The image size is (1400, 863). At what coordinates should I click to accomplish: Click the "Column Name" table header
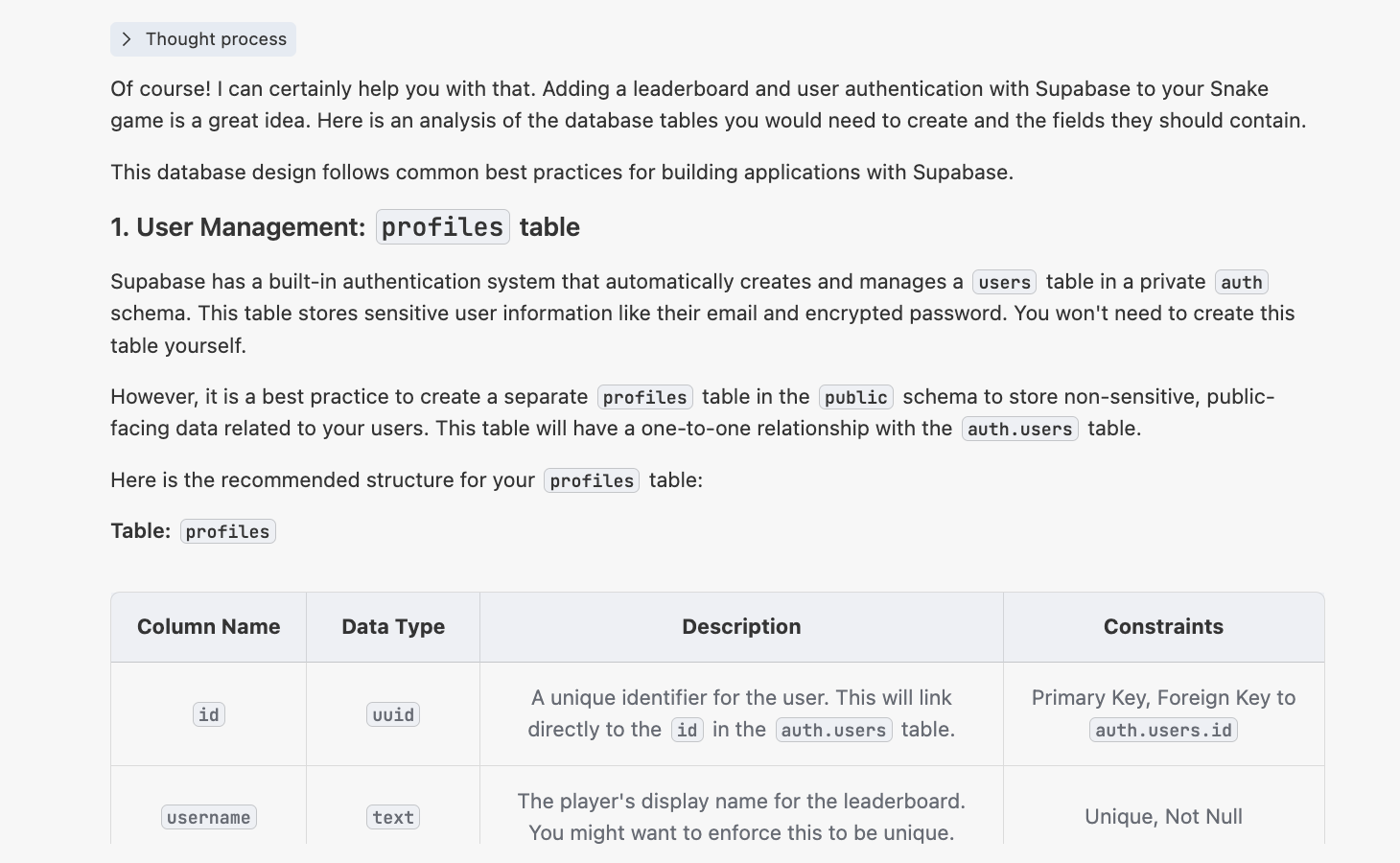coord(208,627)
